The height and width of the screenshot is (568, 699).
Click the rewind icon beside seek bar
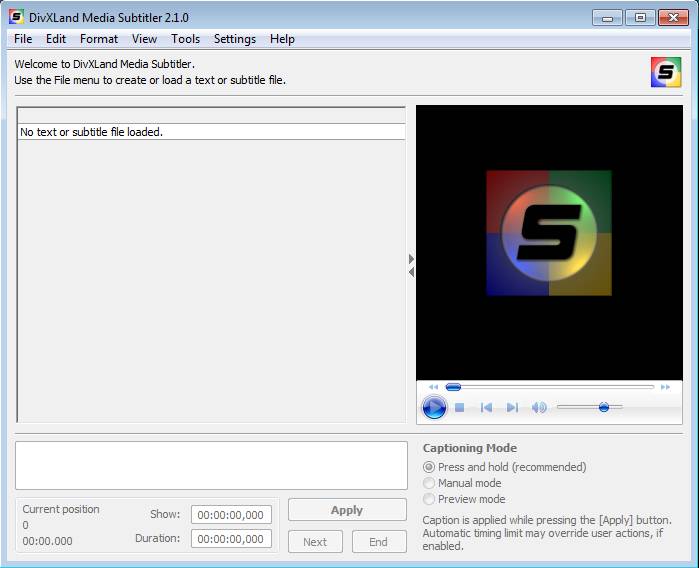[433, 387]
